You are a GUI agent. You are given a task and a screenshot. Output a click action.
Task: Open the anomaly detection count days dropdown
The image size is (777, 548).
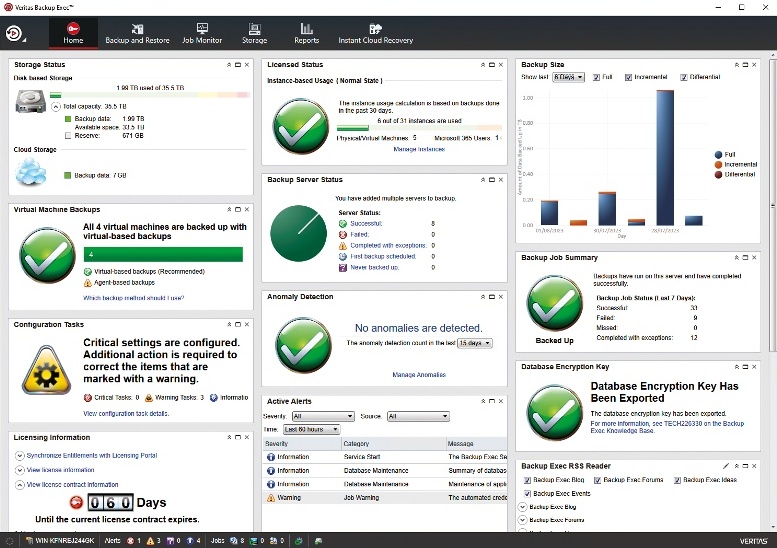click(475, 343)
